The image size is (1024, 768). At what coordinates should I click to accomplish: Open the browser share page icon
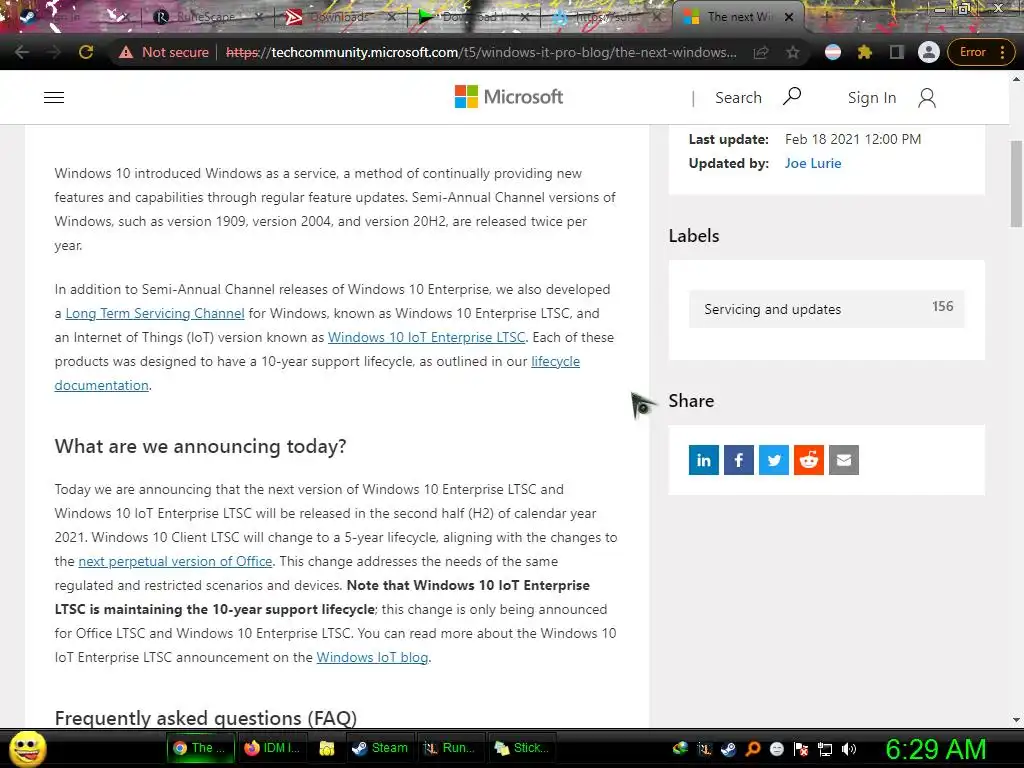point(761,52)
